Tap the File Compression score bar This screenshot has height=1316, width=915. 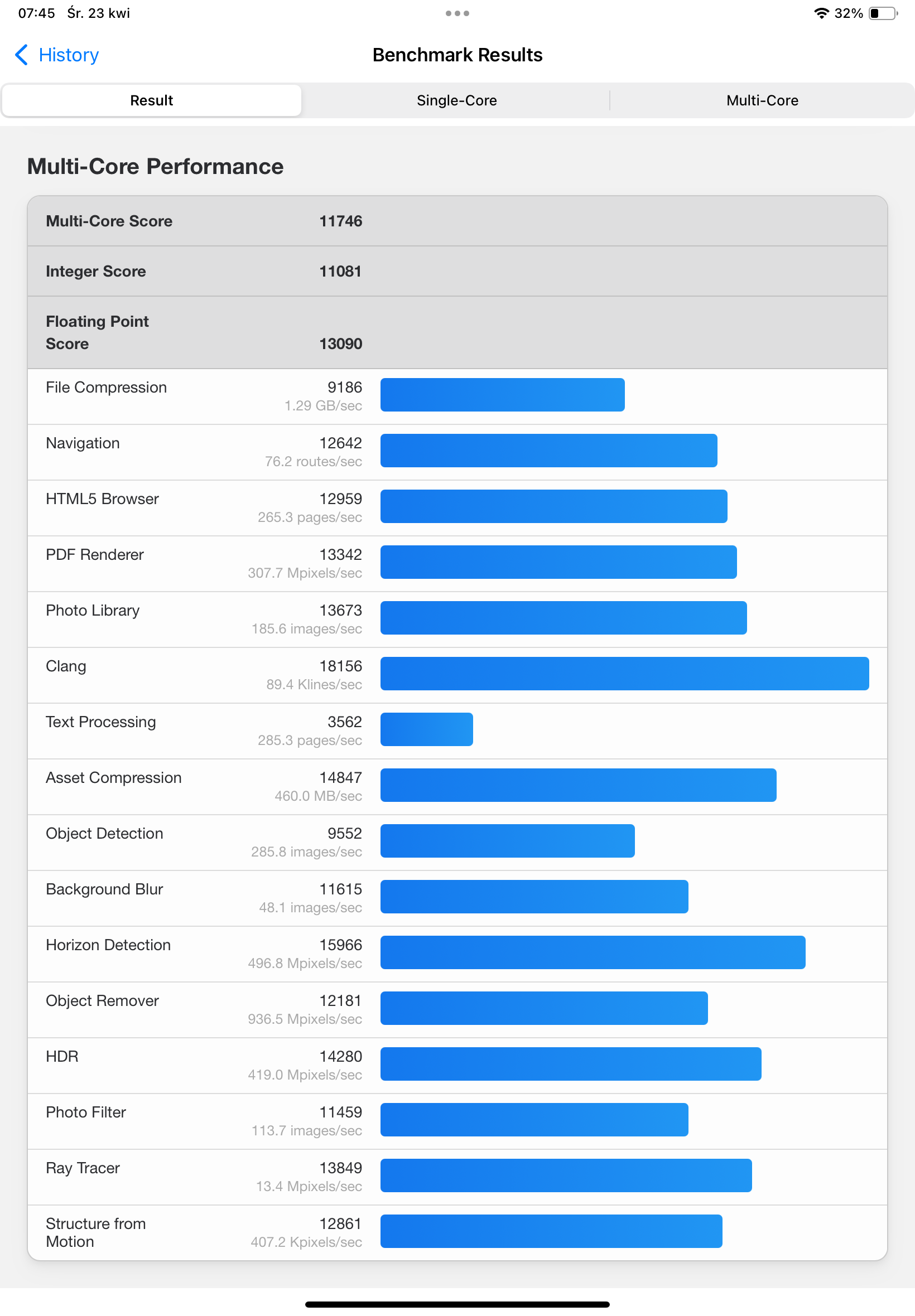click(502, 394)
